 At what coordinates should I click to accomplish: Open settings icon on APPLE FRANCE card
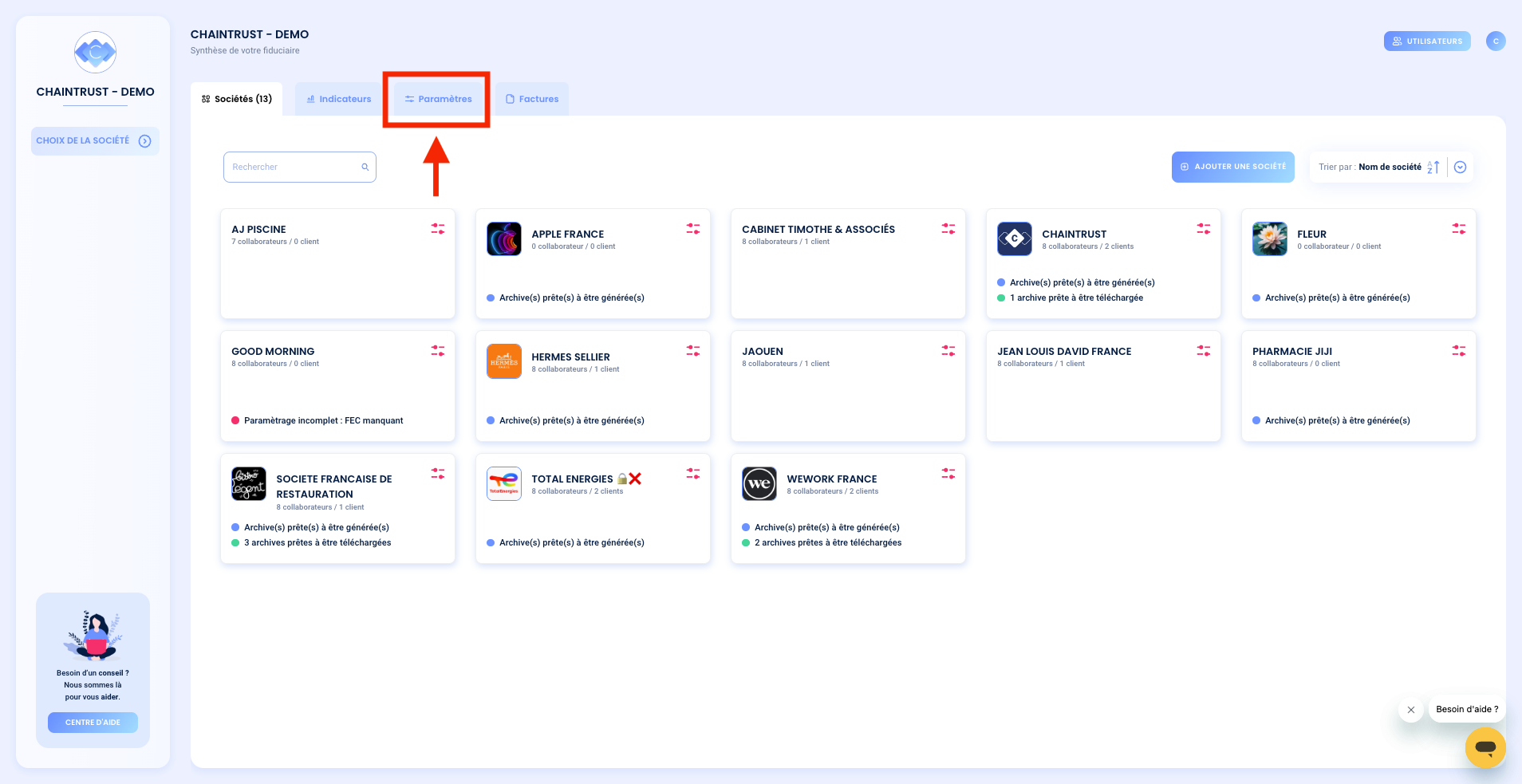(x=693, y=229)
